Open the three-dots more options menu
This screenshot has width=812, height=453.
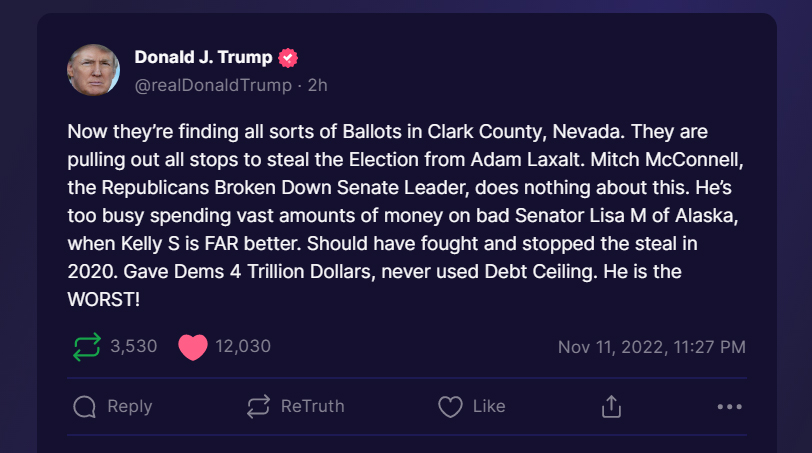730,406
